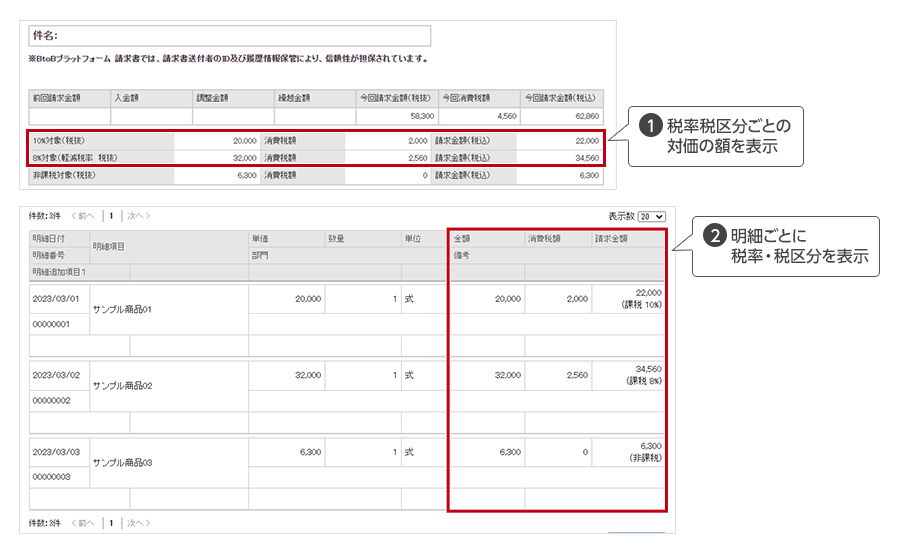900x554 pixels.
Task: Select the サンプル商品02 item name
Action: 121,385
